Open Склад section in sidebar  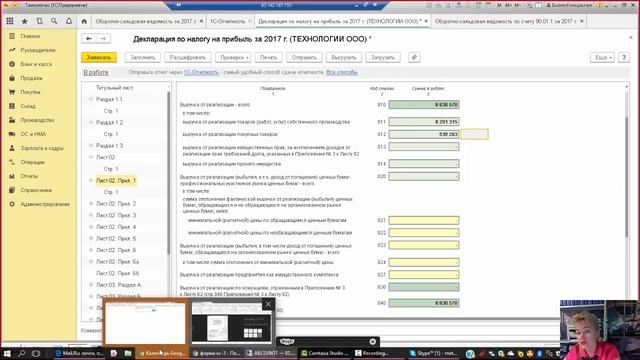pyautogui.click(x=28, y=106)
